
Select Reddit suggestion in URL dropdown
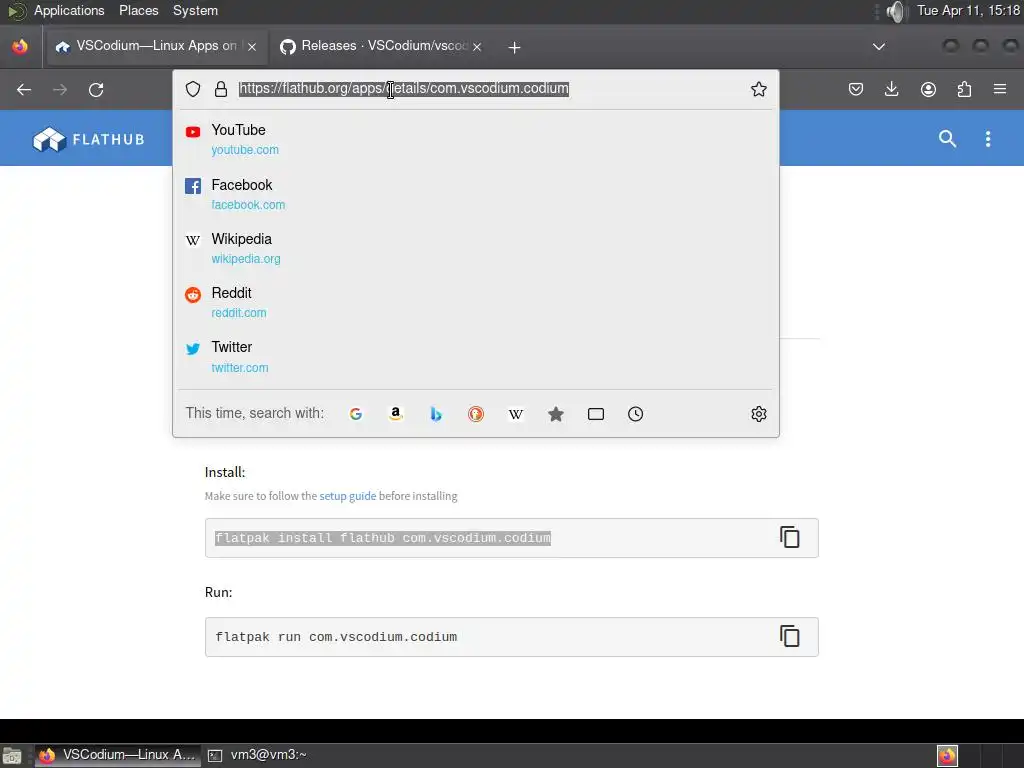(x=475, y=302)
